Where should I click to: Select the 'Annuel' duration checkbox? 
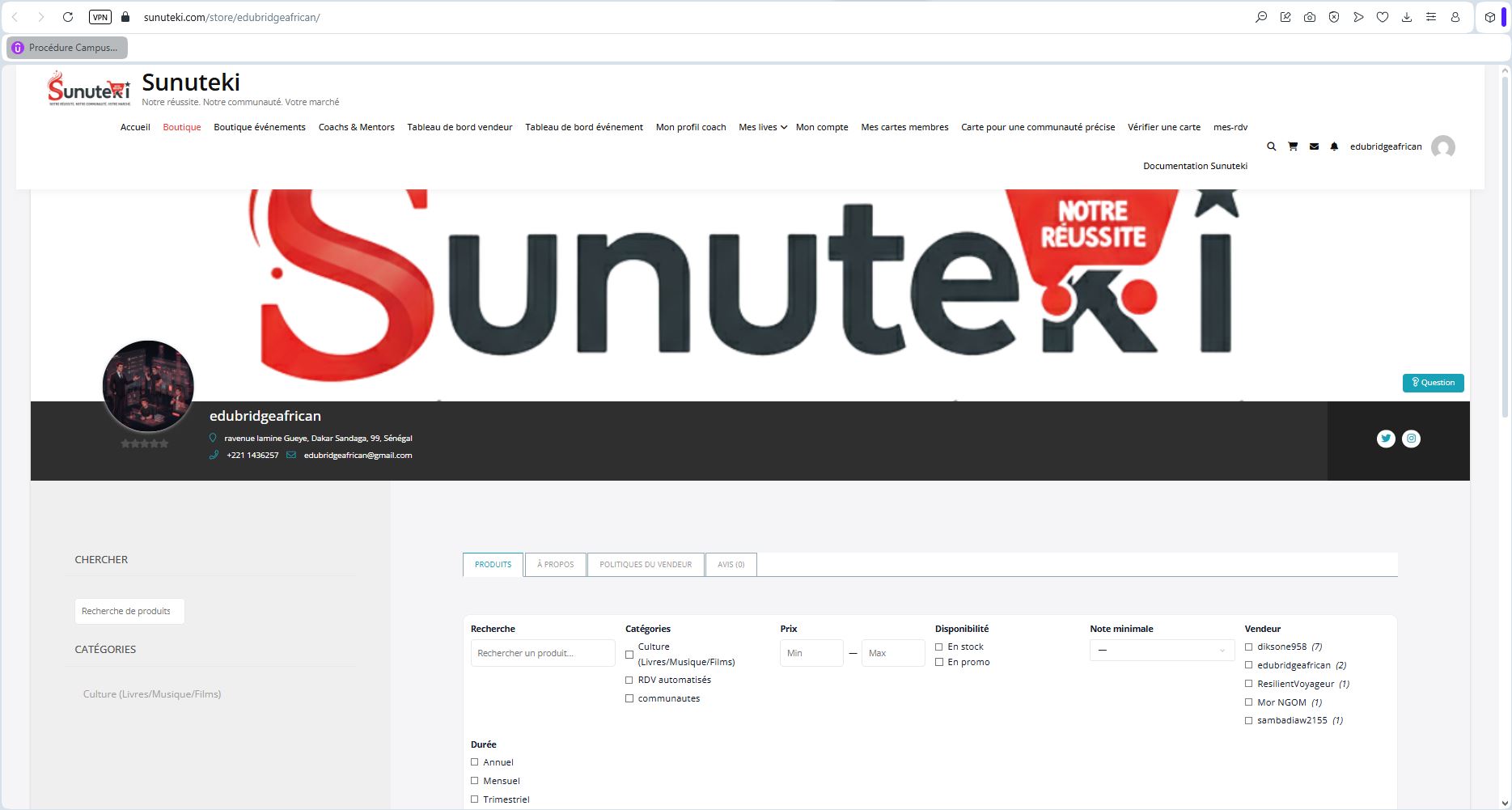coord(475,762)
